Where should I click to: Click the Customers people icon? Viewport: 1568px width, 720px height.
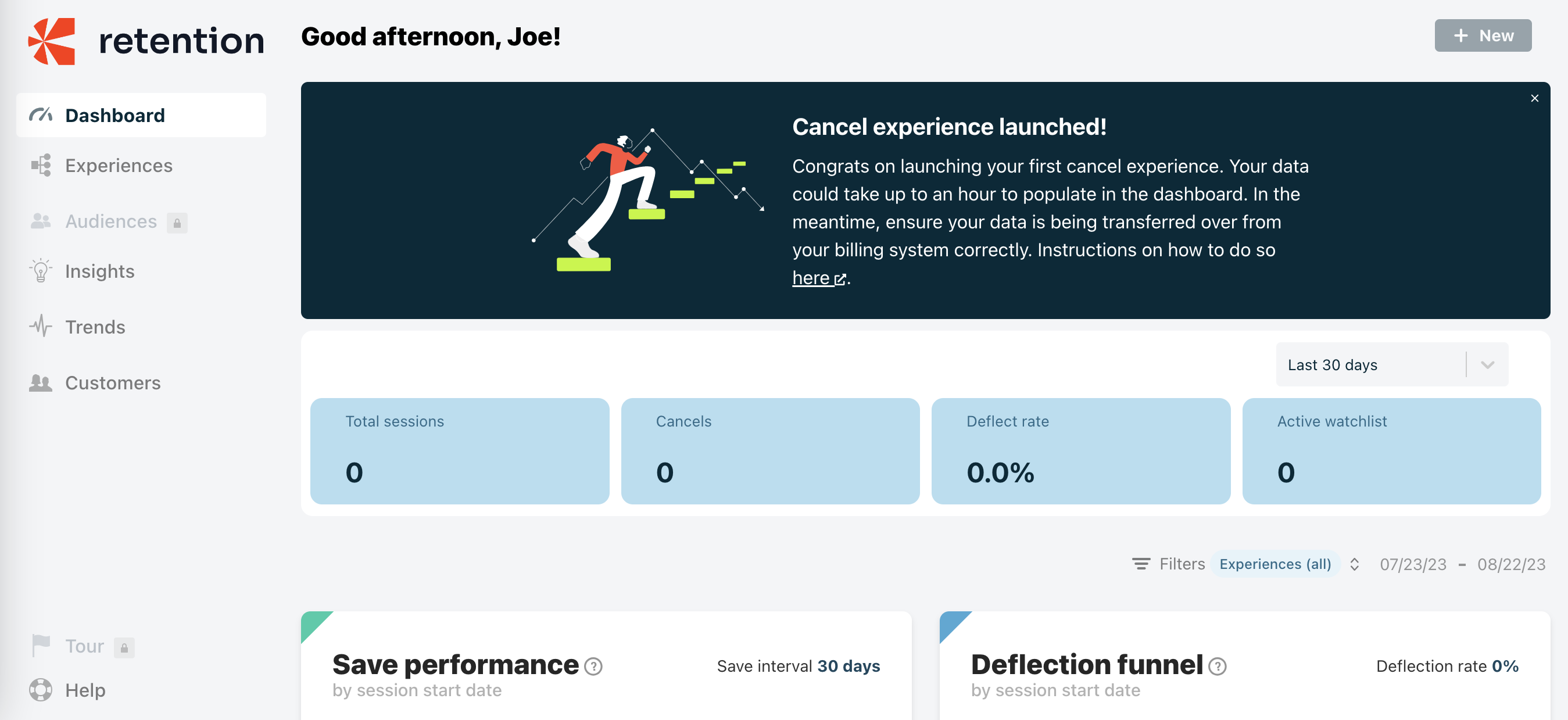point(41,383)
